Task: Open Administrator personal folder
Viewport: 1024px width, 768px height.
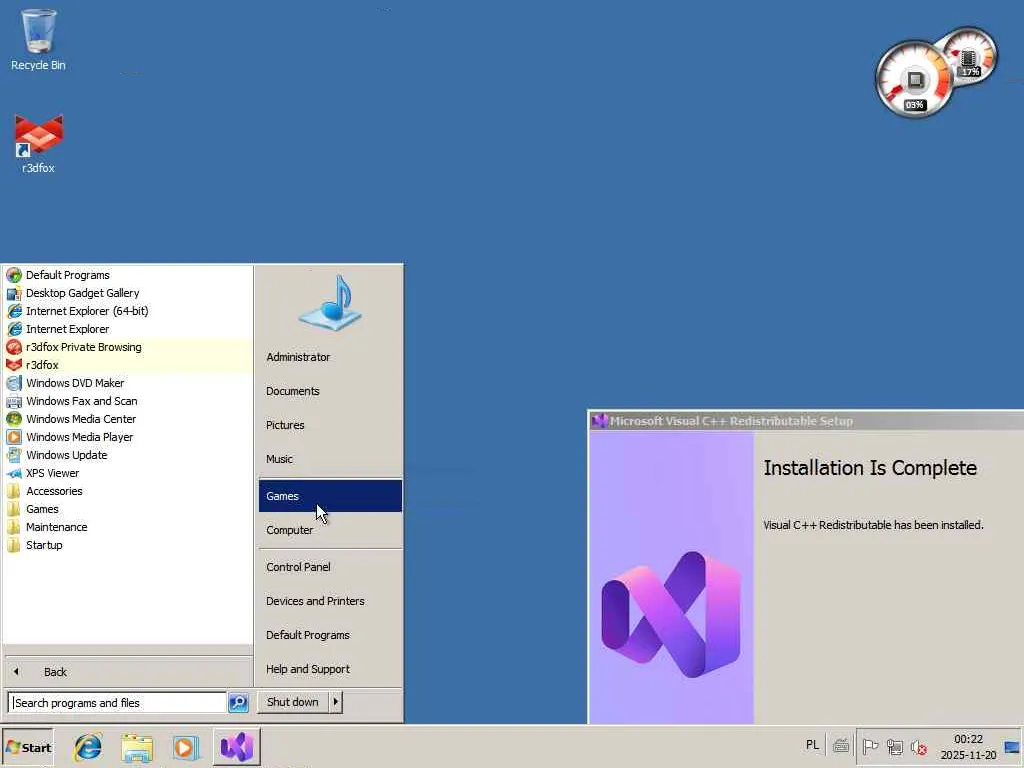Action: 330,357
